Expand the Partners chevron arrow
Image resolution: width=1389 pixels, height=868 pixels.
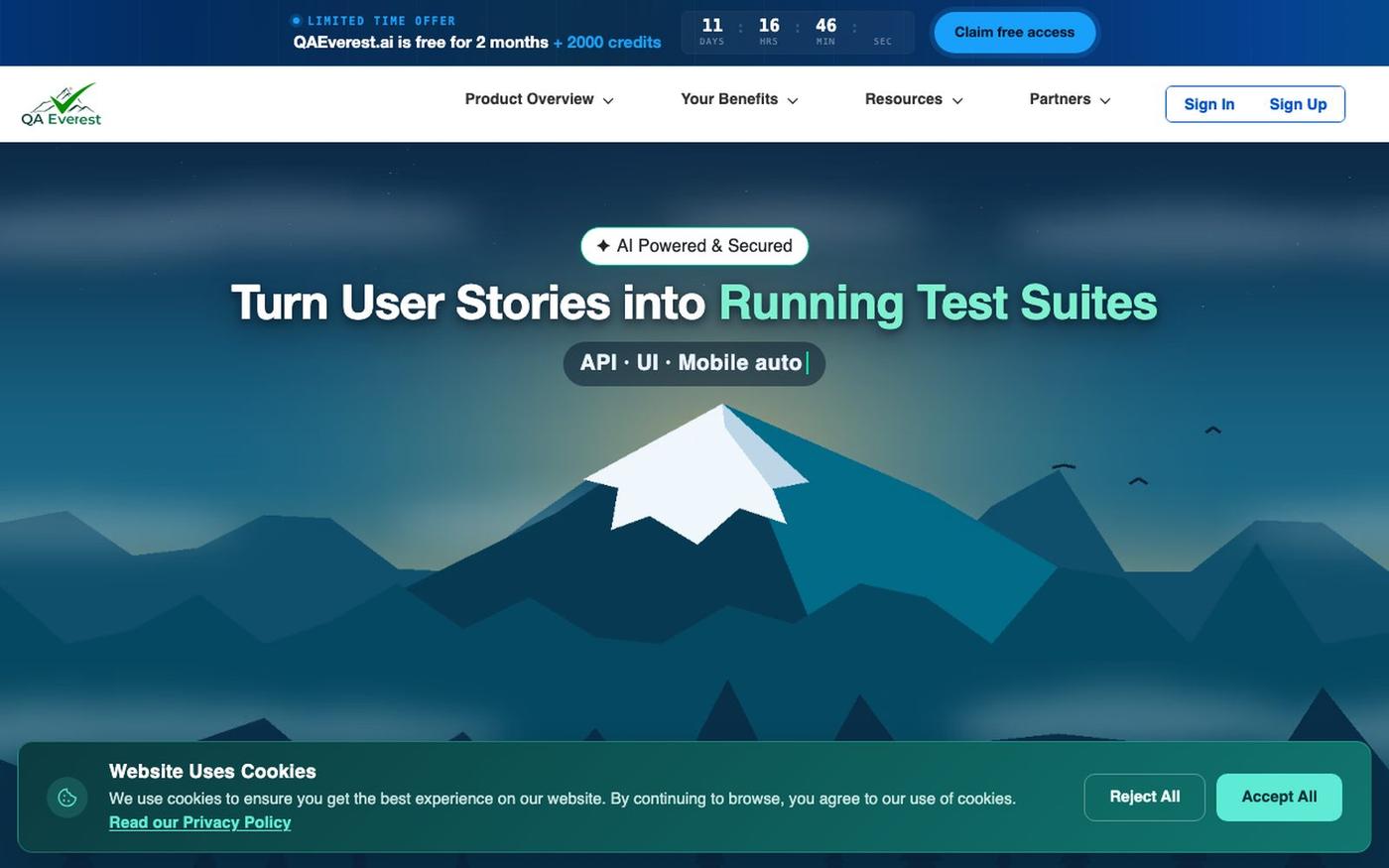[1105, 100]
